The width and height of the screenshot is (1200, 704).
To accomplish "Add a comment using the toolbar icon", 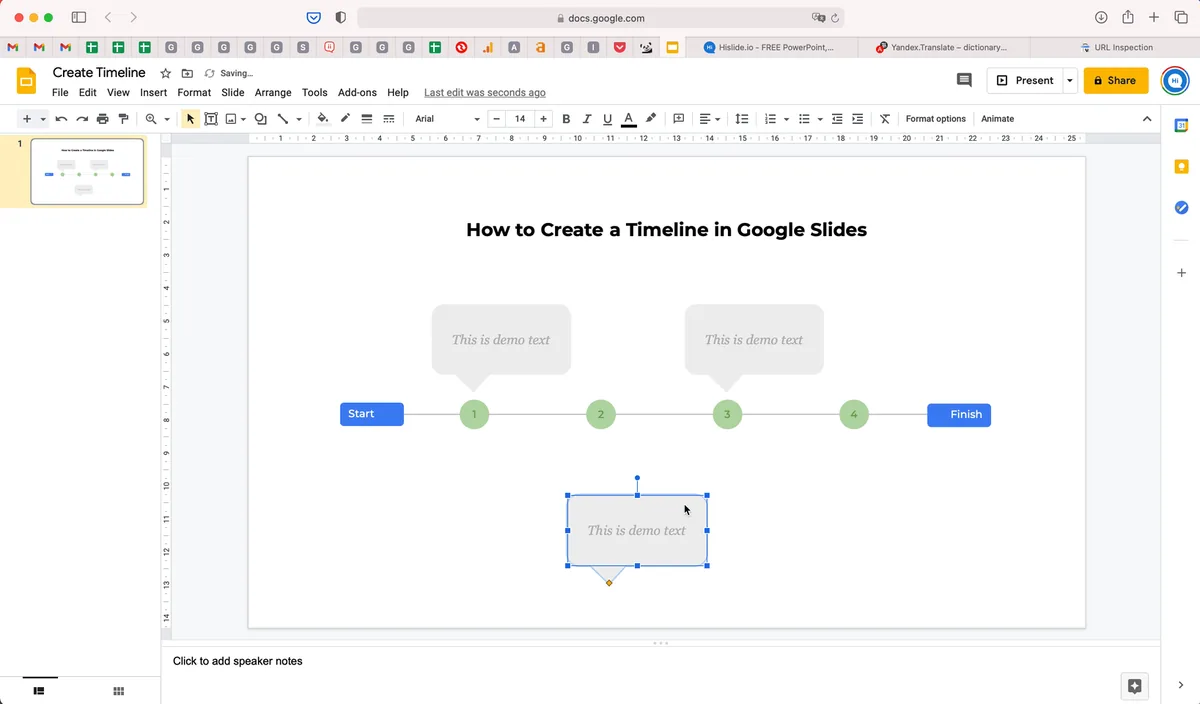I will click(x=678, y=119).
